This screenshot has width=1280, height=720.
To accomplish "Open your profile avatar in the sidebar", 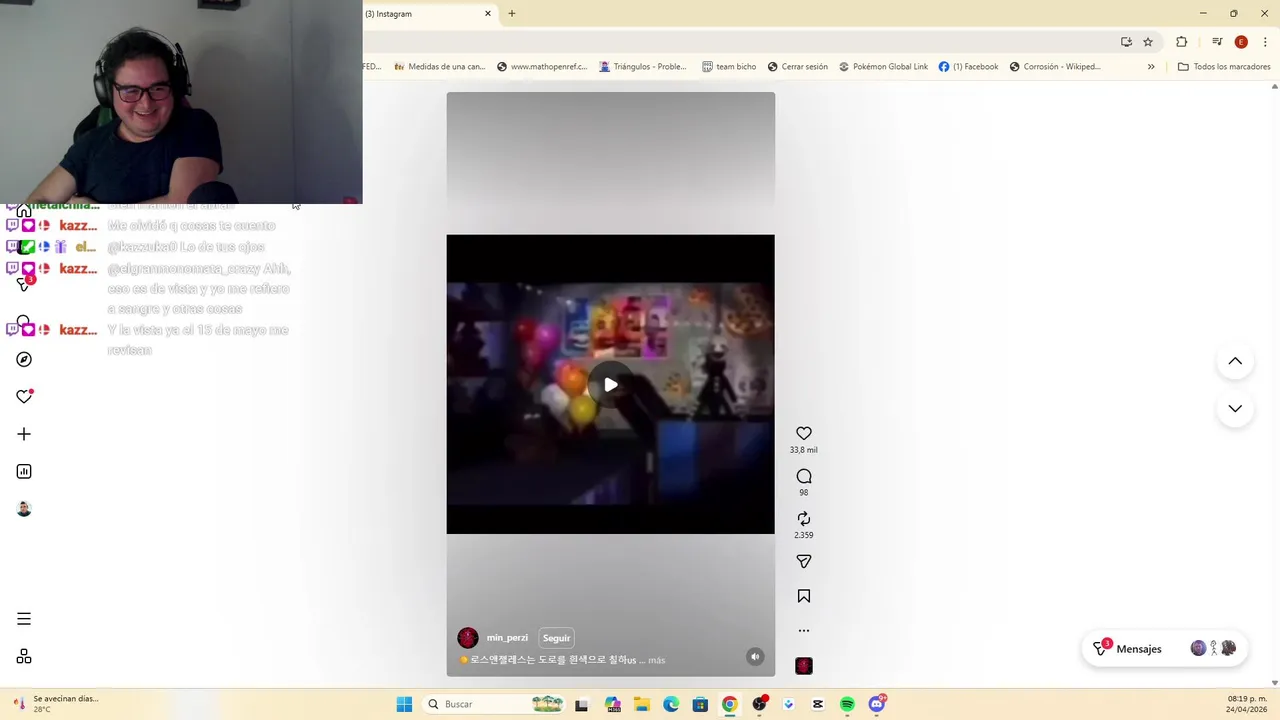I will click(24, 509).
